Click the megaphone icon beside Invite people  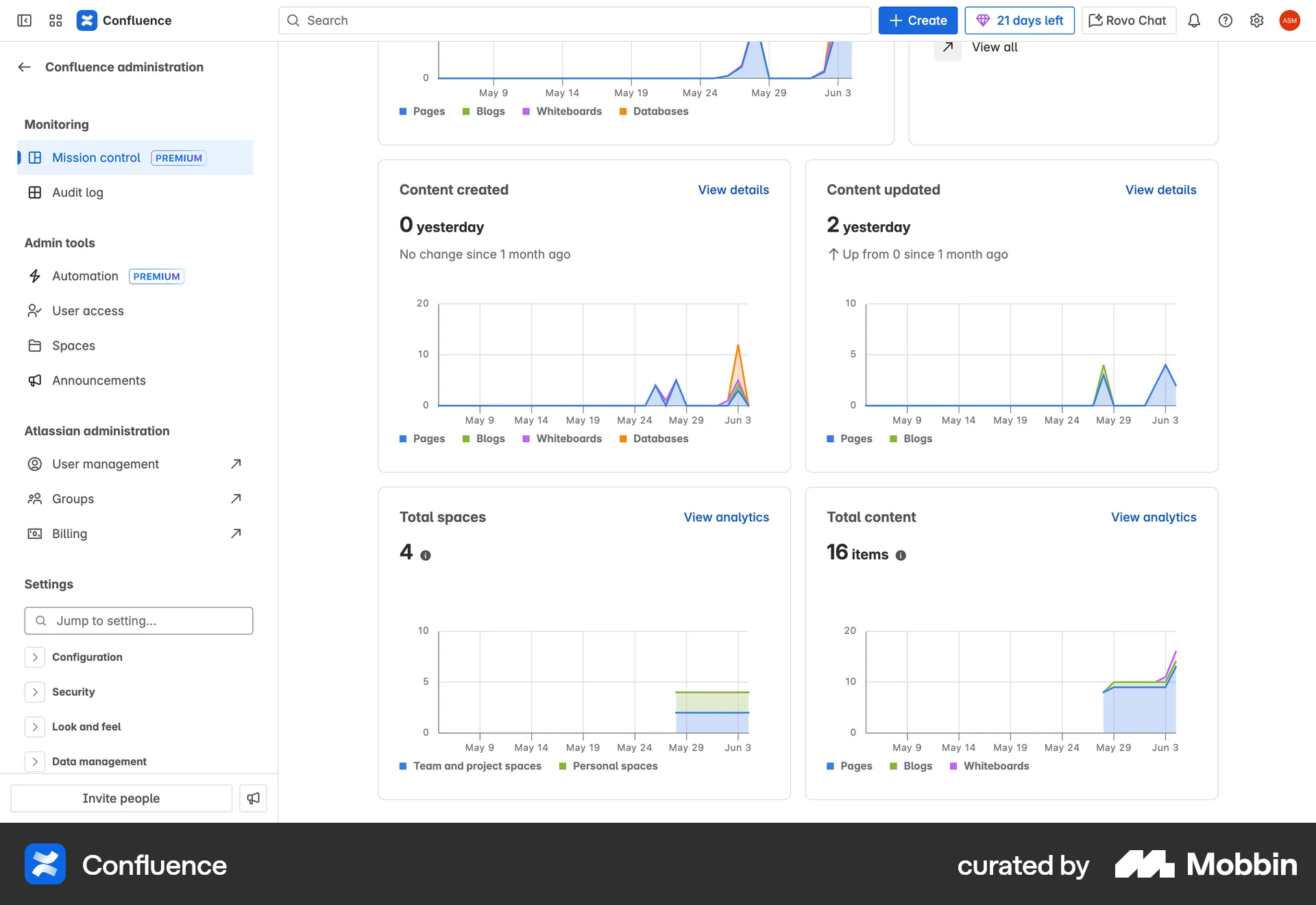pos(253,798)
